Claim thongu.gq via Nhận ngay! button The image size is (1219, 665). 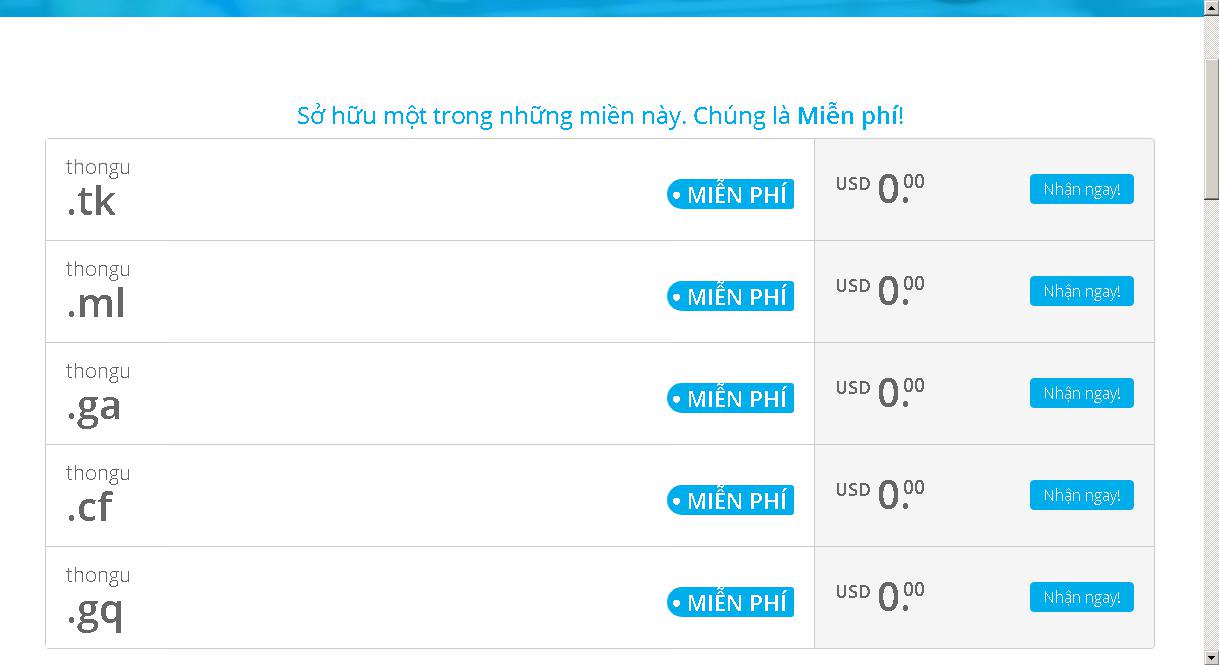point(1081,597)
